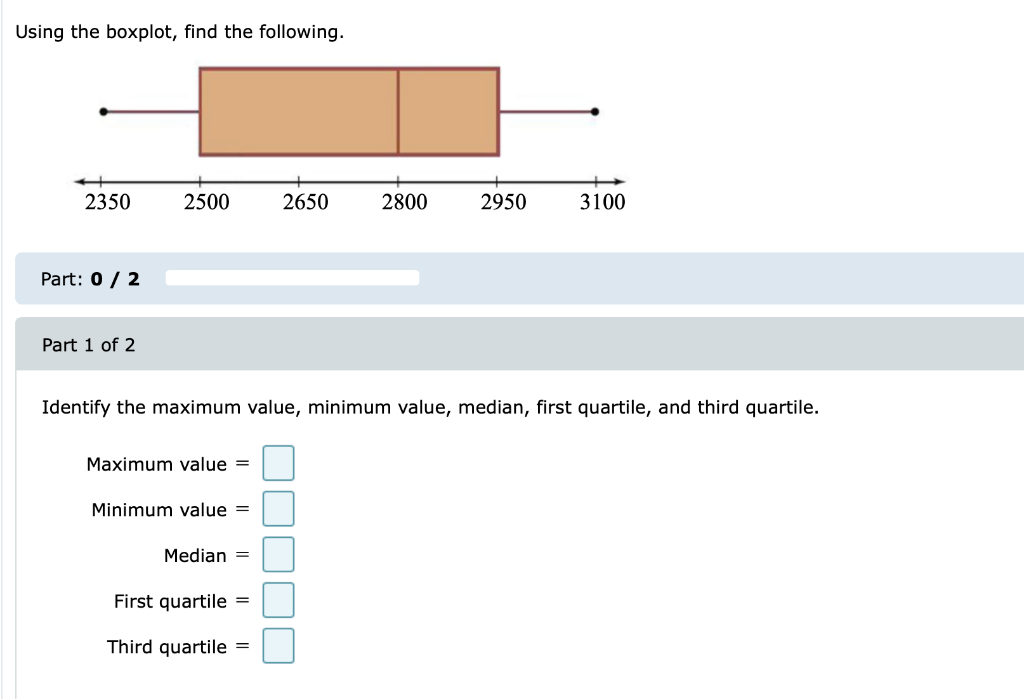Click the left whisker endpoint dot
The image size is (1024, 699).
[x=103, y=110]
